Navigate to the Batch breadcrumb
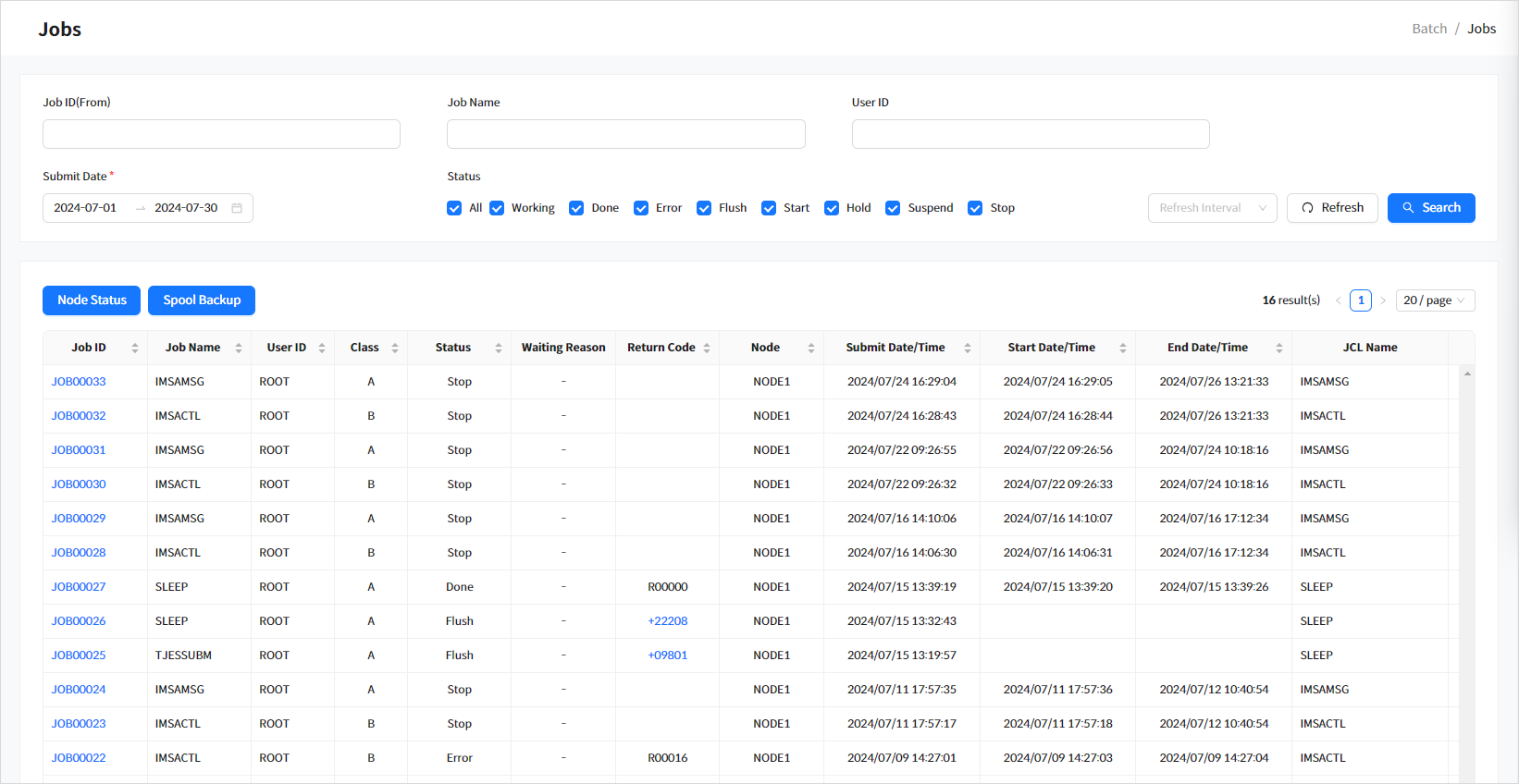The image size is (1519, 784). coord(1428,29)
